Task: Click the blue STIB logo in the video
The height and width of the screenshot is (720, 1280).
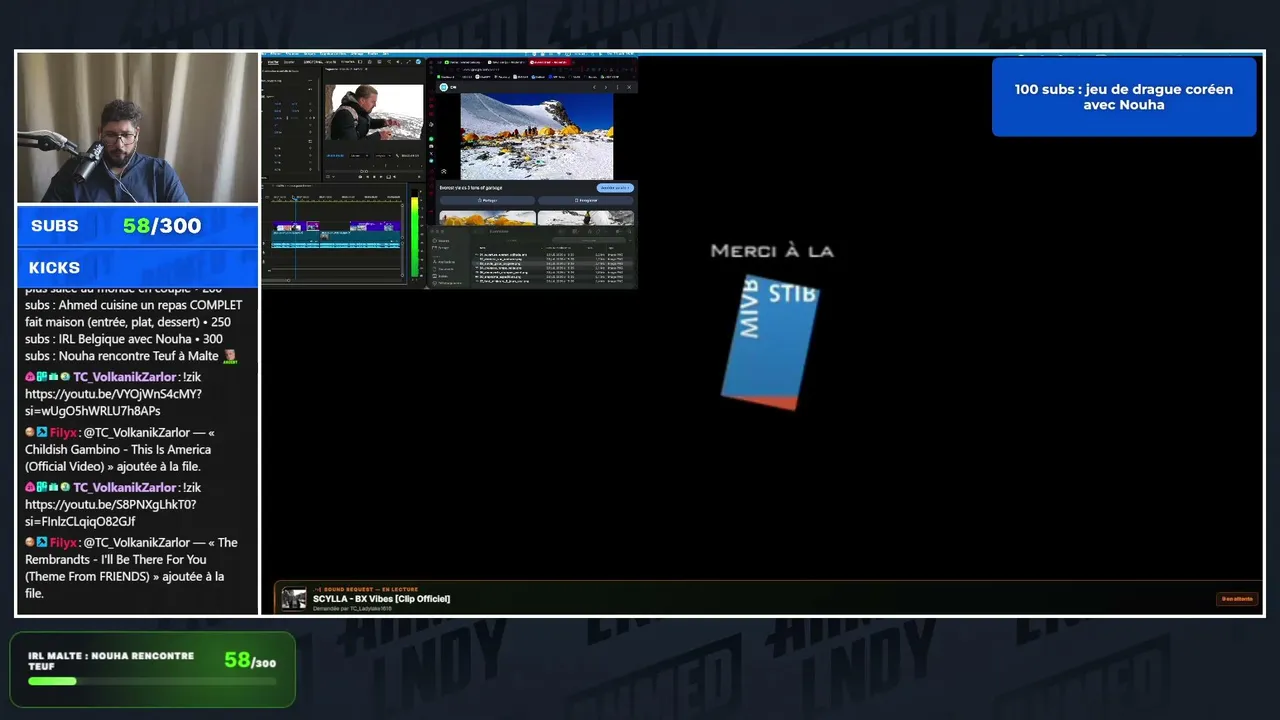Action: click(x=771, y=342)
